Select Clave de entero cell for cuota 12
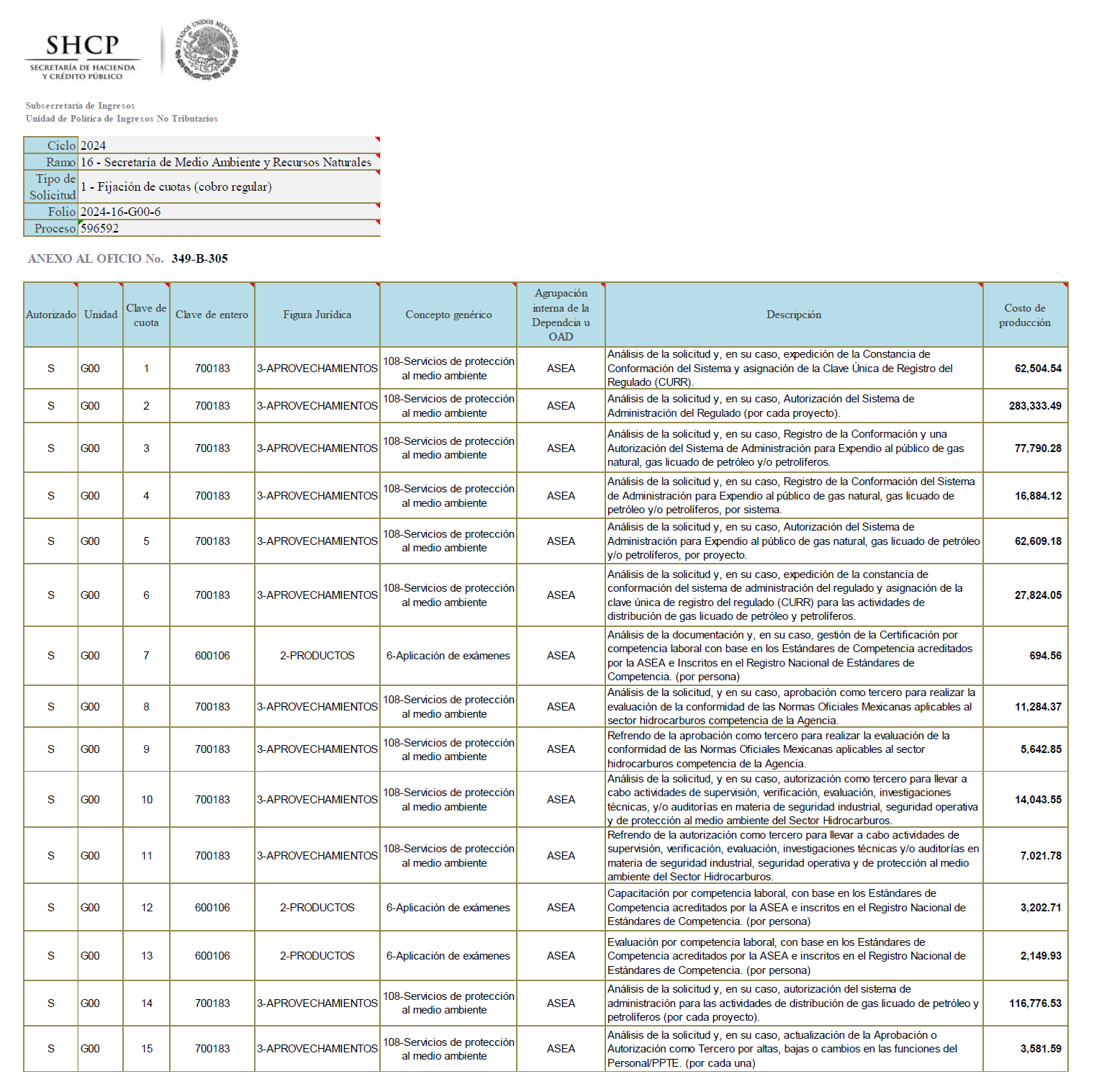1094x1092 pixels. 212,908
